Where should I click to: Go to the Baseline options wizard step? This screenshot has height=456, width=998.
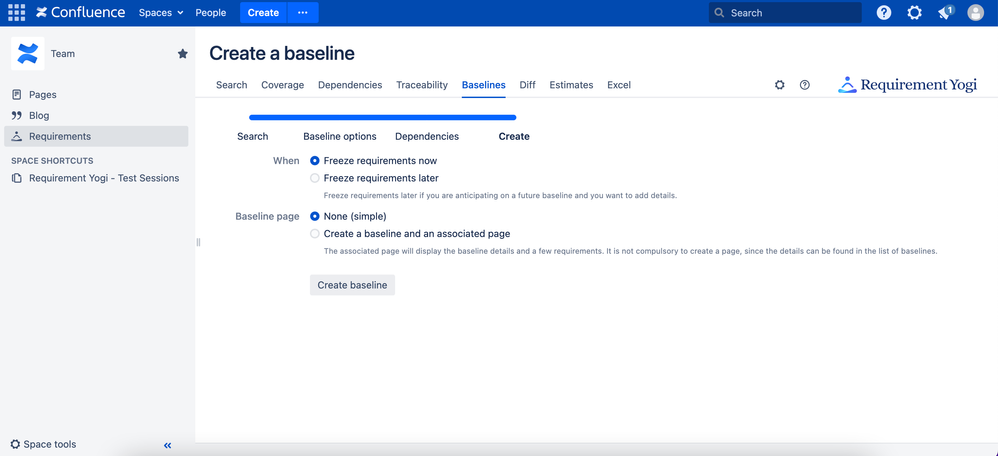pyautogui.click(x=340, y=136)
